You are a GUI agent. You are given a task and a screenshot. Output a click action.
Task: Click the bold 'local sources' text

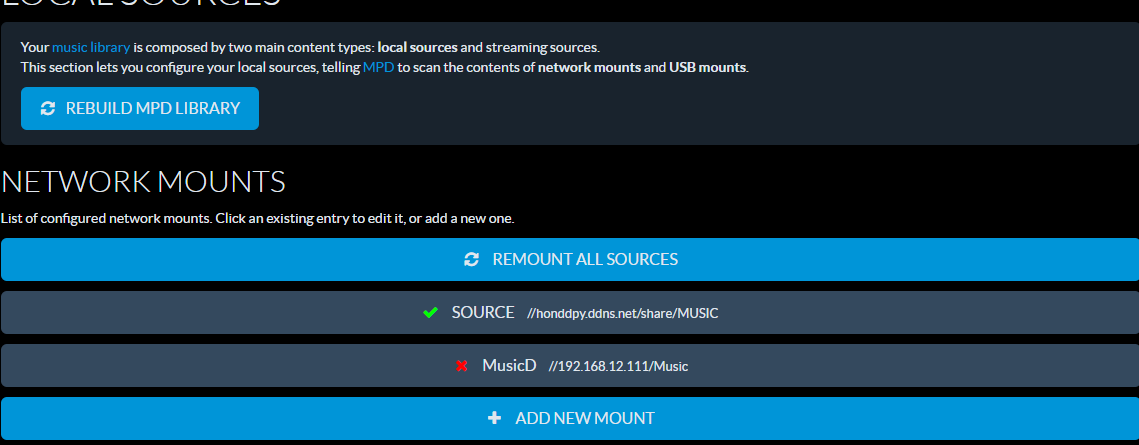tap(418, 48)
